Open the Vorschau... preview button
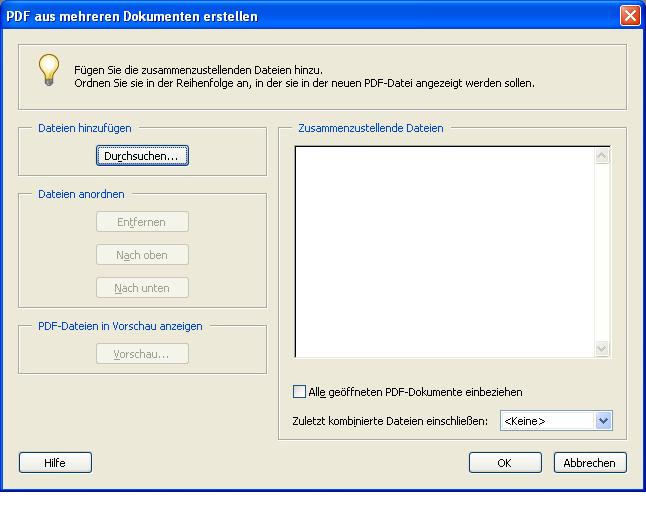Image resolution: width=646 pixels, height=512 pixels. [x=142, y=354]
